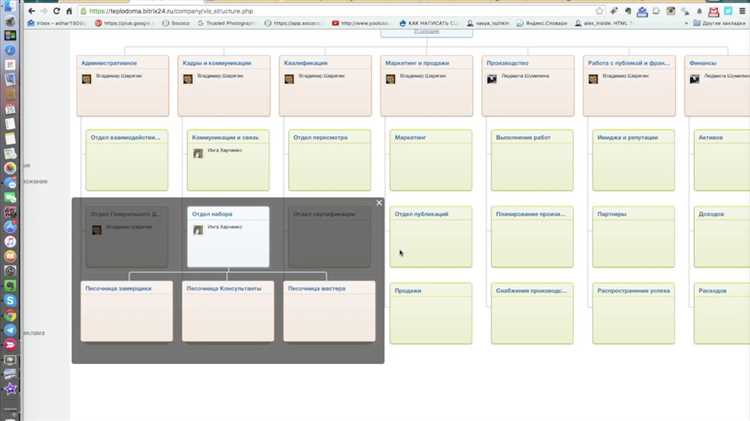750x421 pixels.
Task: Click the avatar in Коммуникации и связь card
Action: pos(198,154)
